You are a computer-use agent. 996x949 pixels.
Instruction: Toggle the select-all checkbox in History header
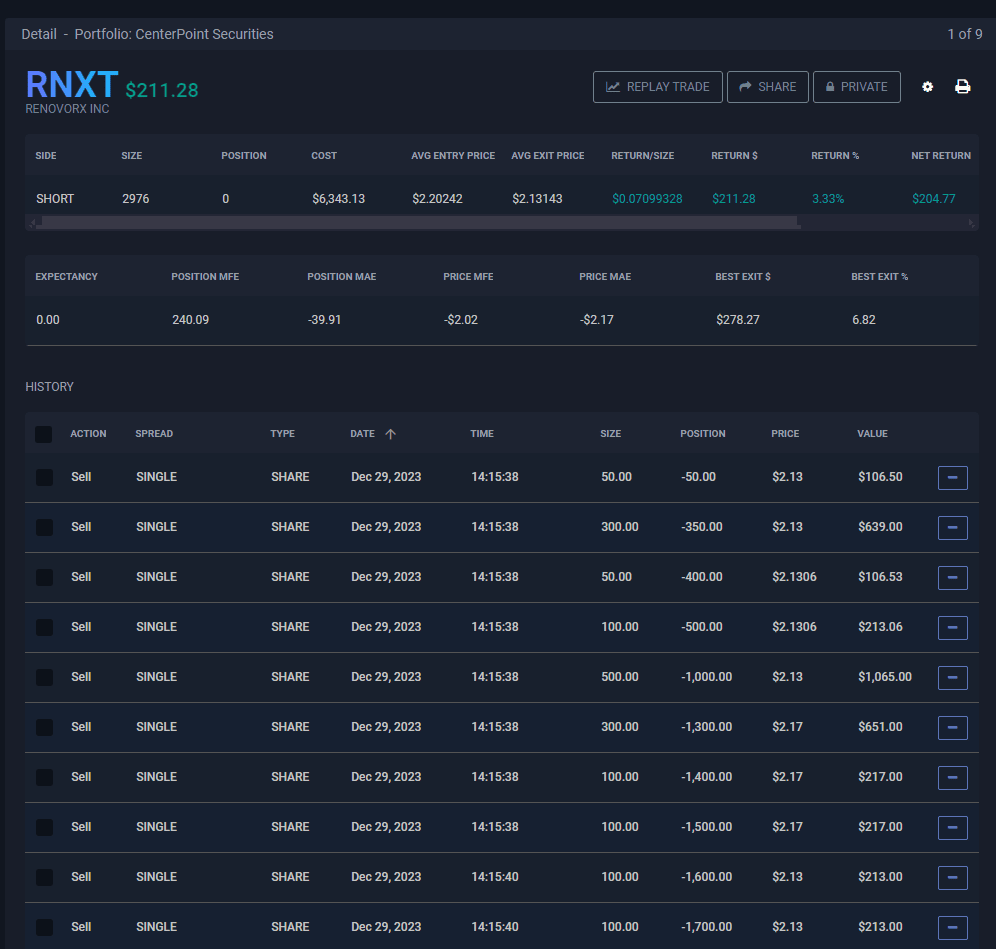(44, 434)
